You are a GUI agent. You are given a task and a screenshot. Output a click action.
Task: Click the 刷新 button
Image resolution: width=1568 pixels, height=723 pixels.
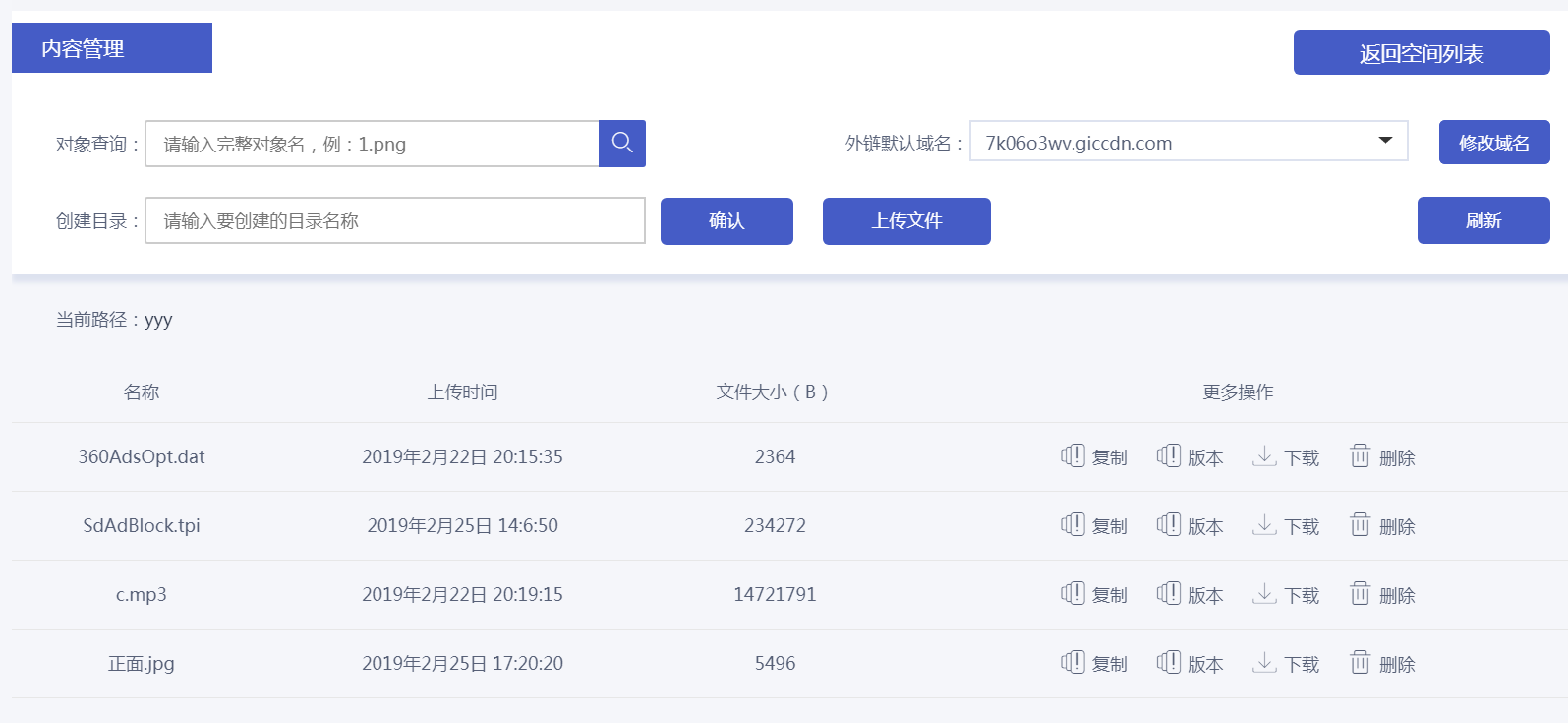pyautogui.click(x=1483, y=220)
